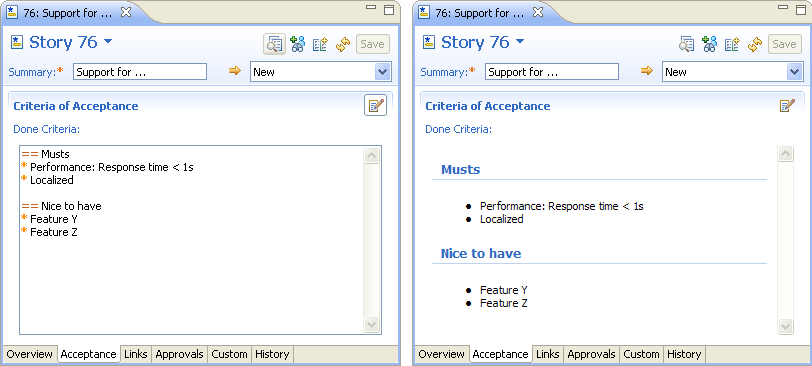Maximize the right editor pane
The width and height of the screenshot is (812, 366).
pos(801,10)
